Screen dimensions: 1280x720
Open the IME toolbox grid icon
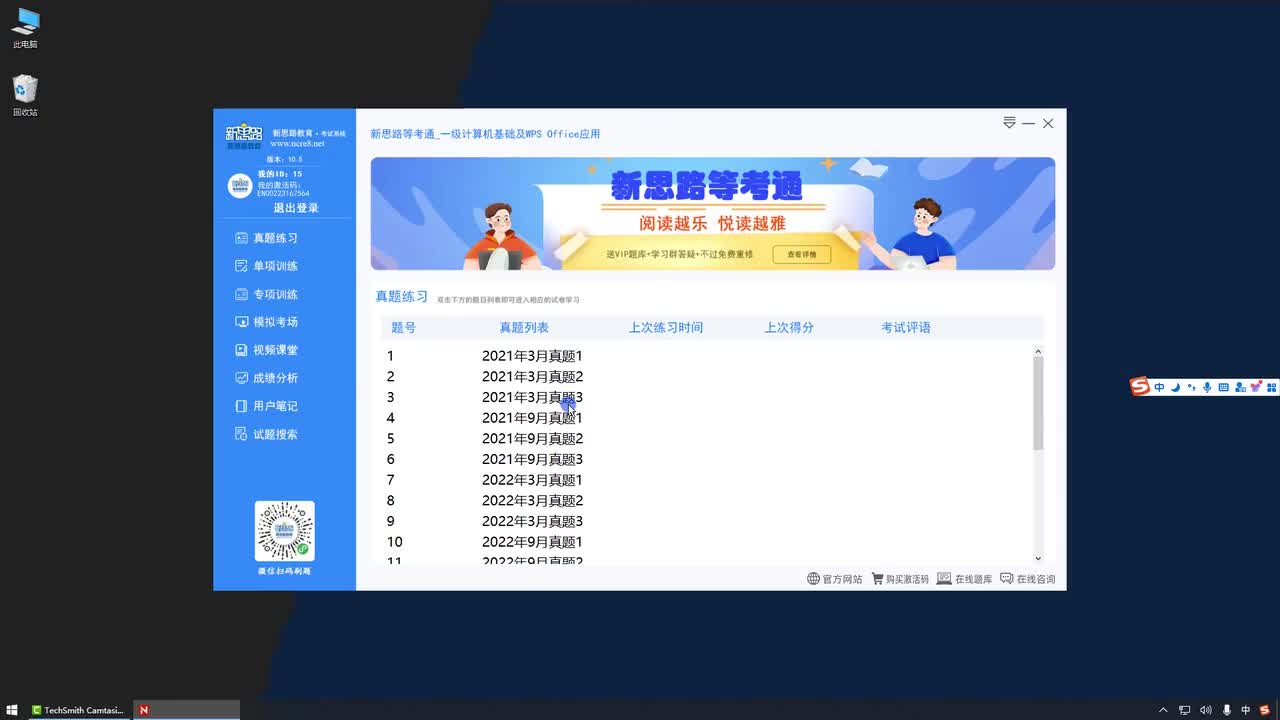click(x=1272, y=387)
